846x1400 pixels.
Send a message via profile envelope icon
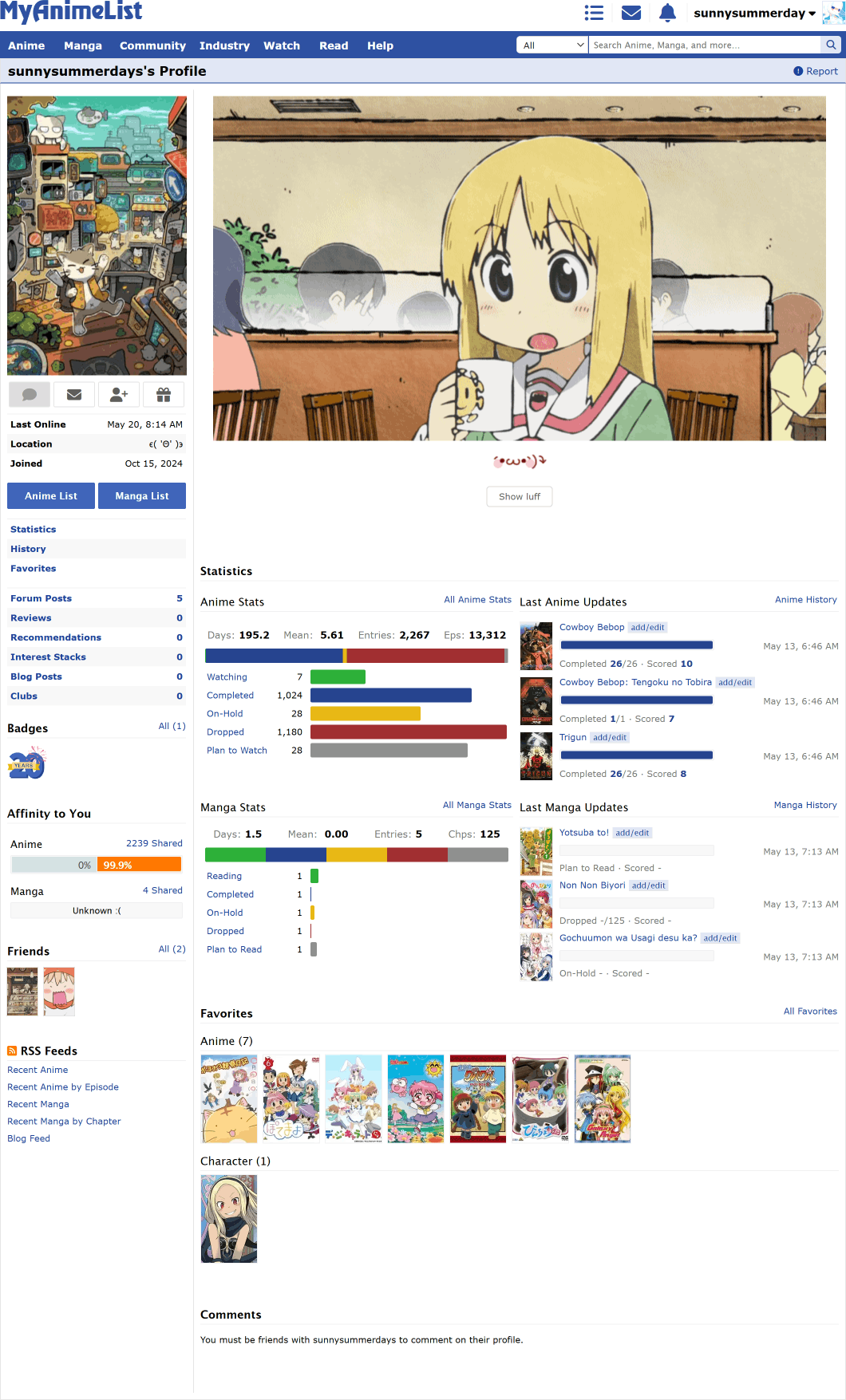click(74, 394)
